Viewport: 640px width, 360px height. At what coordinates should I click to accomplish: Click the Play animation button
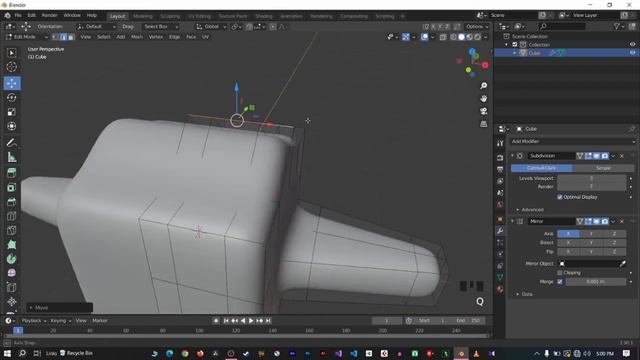point(251,321)
